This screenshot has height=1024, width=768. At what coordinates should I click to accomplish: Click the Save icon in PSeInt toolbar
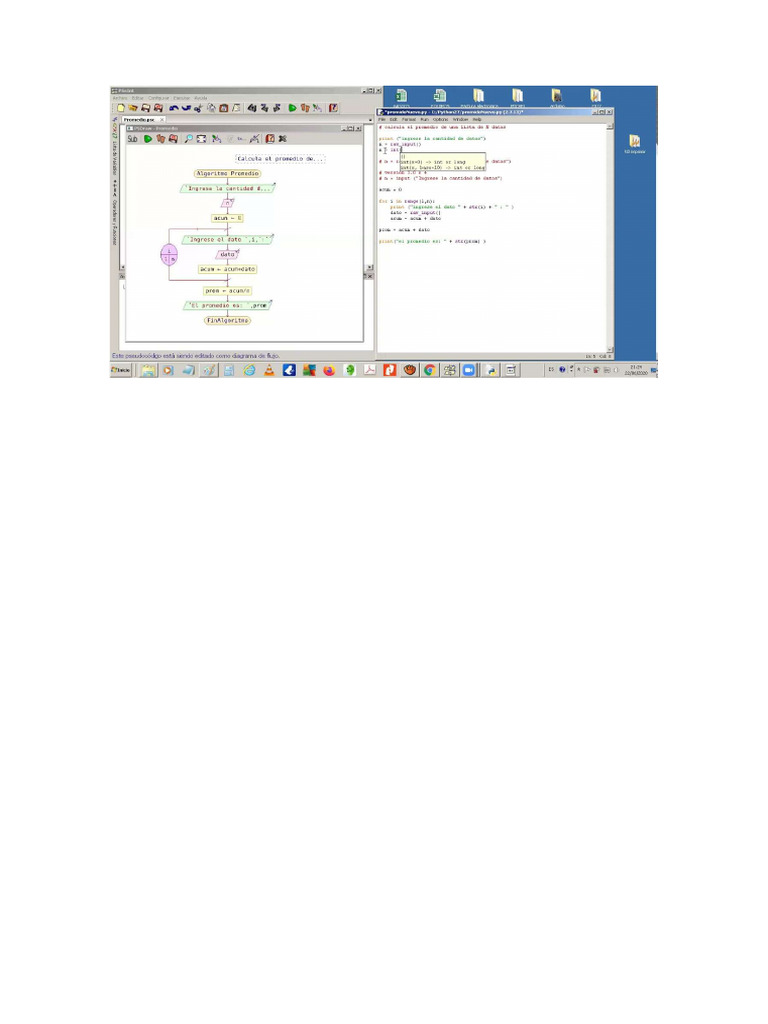coord(146,108)
